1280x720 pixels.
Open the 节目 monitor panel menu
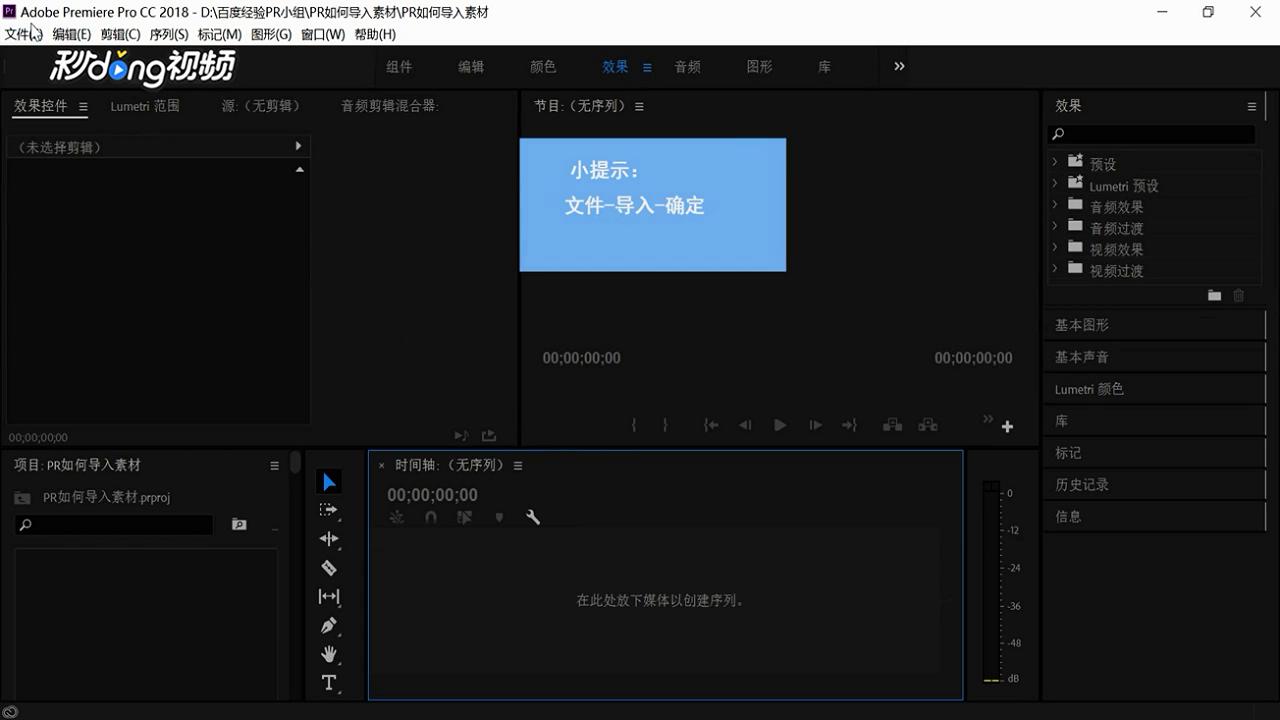pos(639,106)
